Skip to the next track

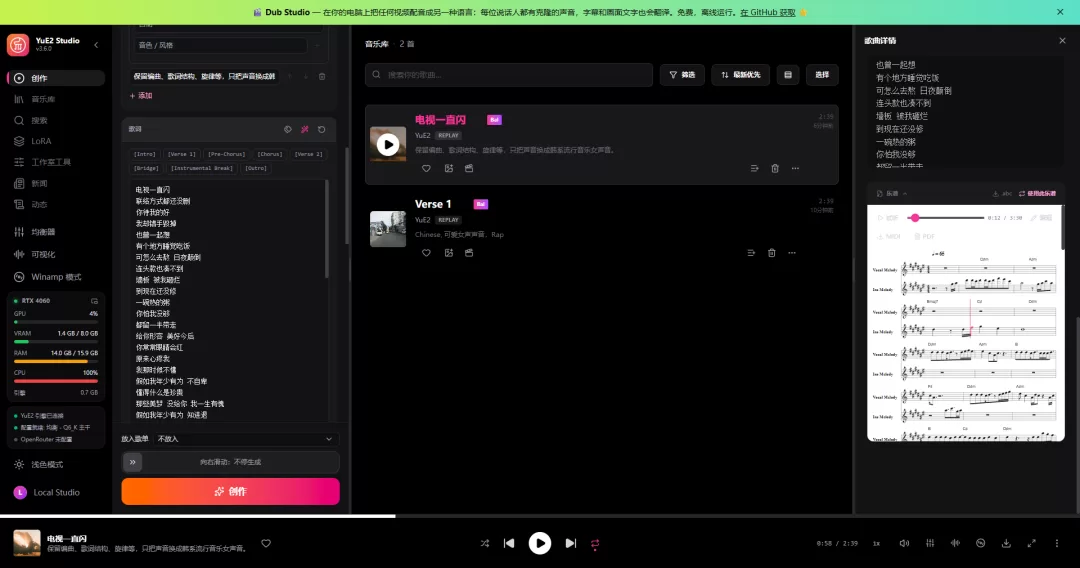tap(570, 543)
